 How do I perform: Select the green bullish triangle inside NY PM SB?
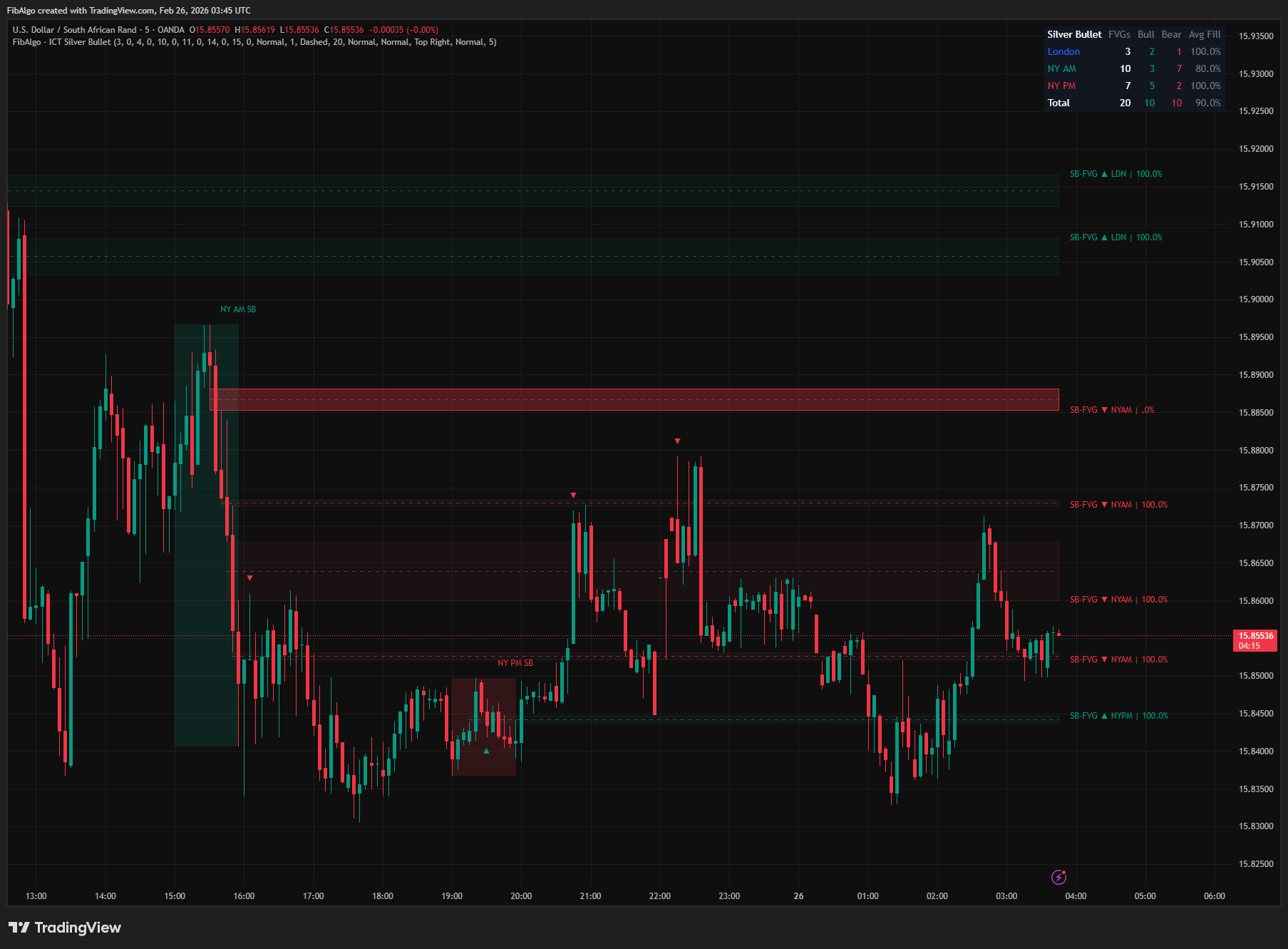click(x=485, y=751)
